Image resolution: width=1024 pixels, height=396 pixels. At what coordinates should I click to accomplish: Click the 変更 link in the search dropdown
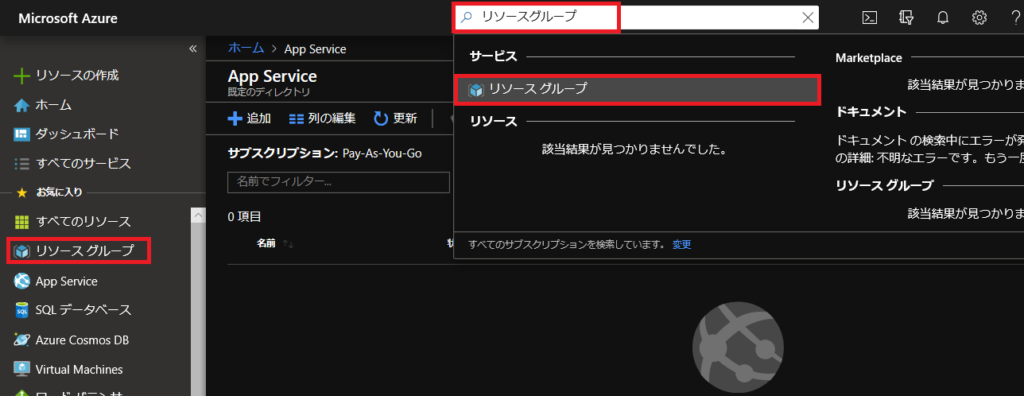pos(682,244)
